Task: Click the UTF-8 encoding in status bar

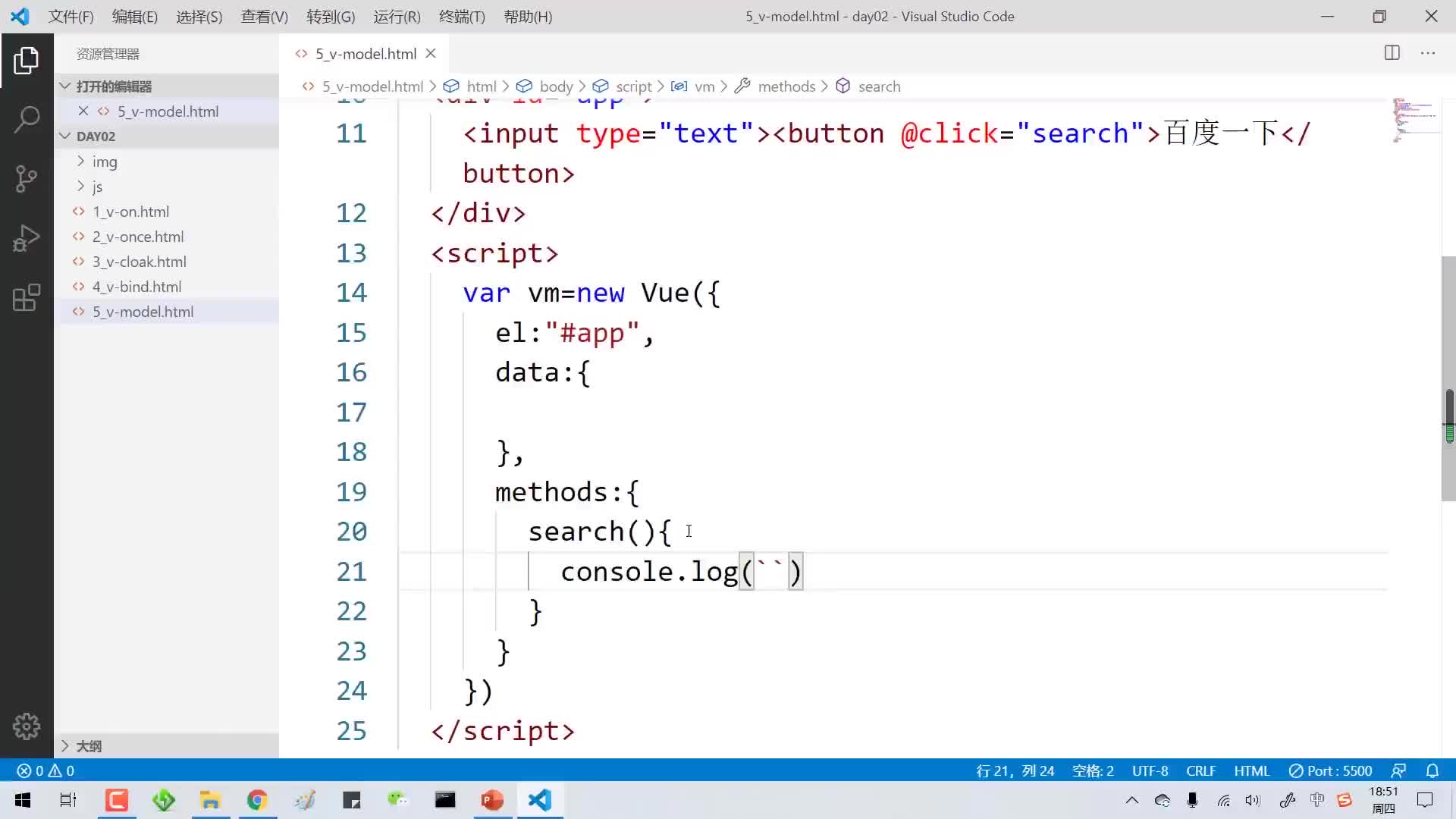Action: pos(1150,770)
